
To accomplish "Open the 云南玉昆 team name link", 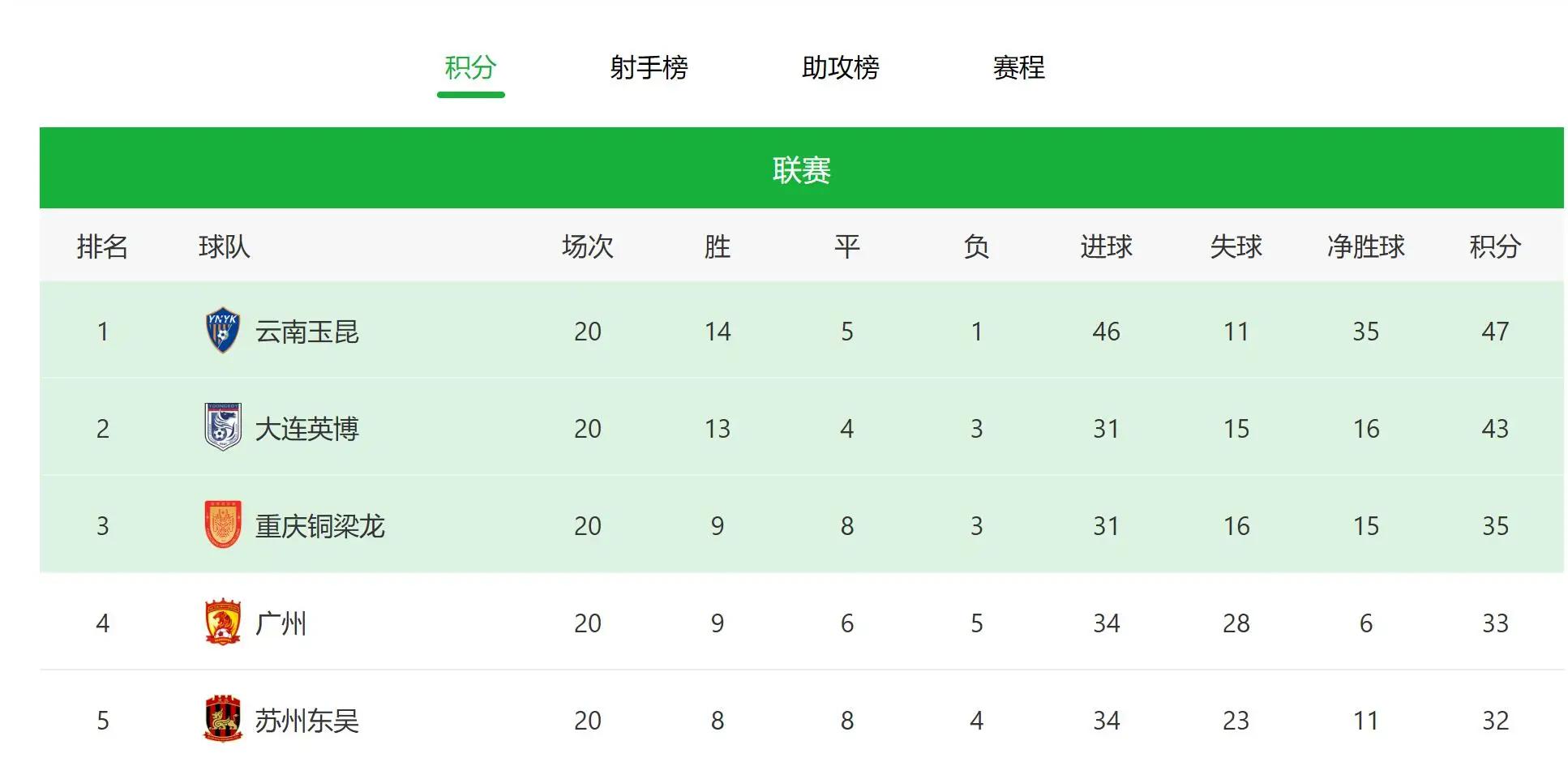I will [307, 332].
